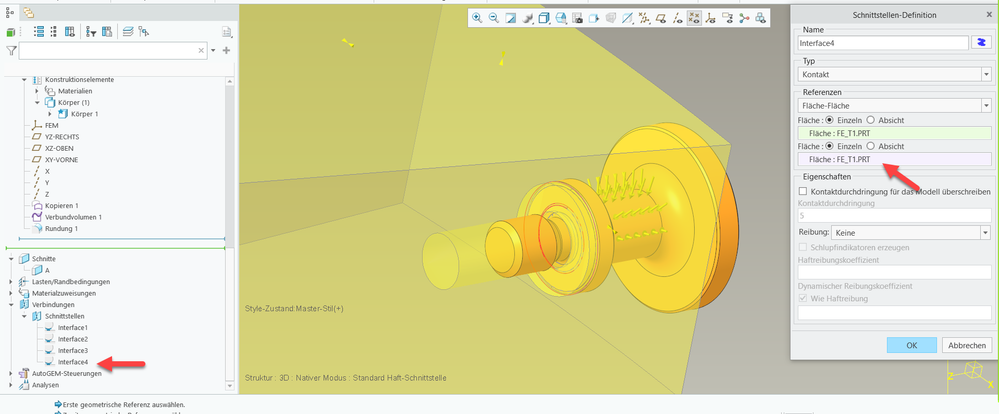The width and height of the screenshot is (999, 414).
Task: Select Einzeln radio for second Fläche
Action: (x=829, y=145)
